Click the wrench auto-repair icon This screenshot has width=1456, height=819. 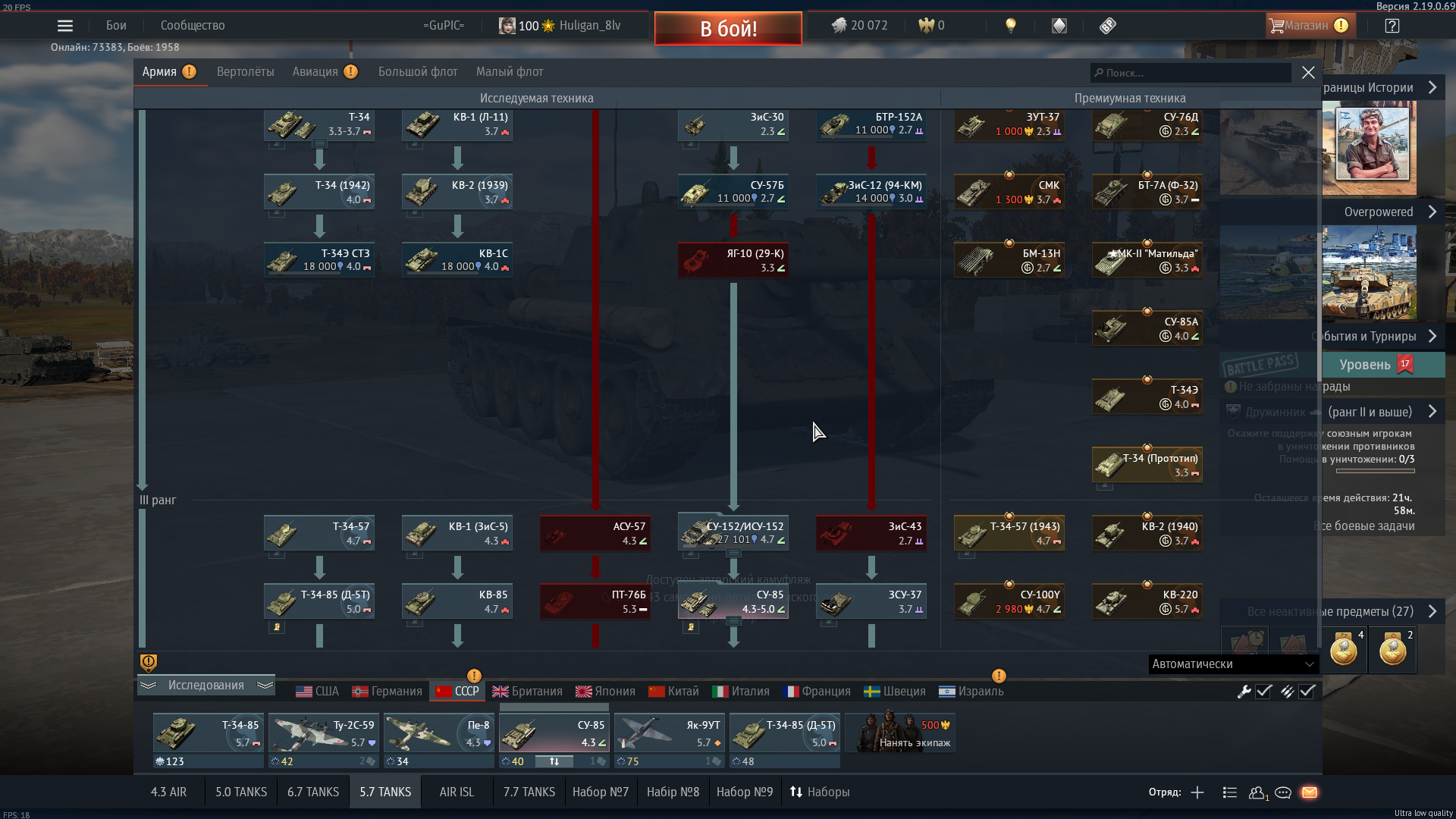click(1244, 692)
